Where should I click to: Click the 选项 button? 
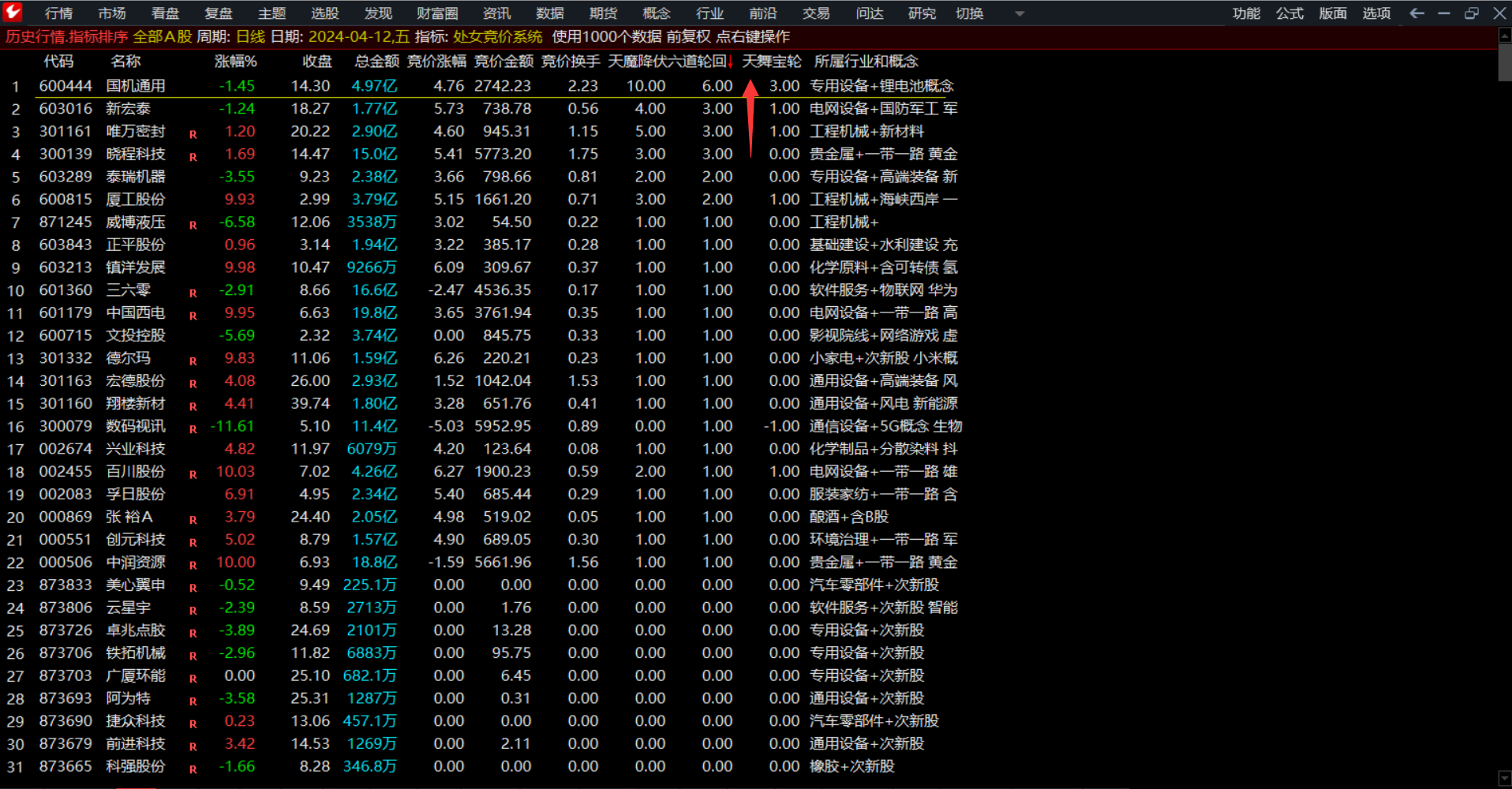[x=1377, y=13]
